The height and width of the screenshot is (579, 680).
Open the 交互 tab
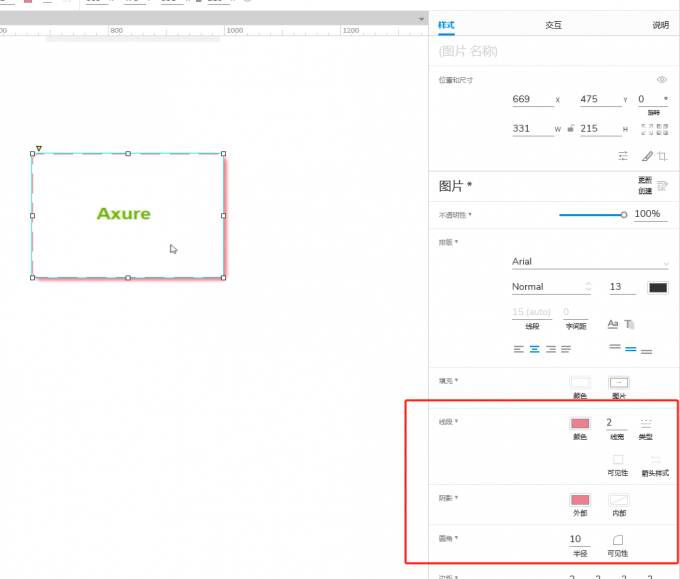pos(553,25)
